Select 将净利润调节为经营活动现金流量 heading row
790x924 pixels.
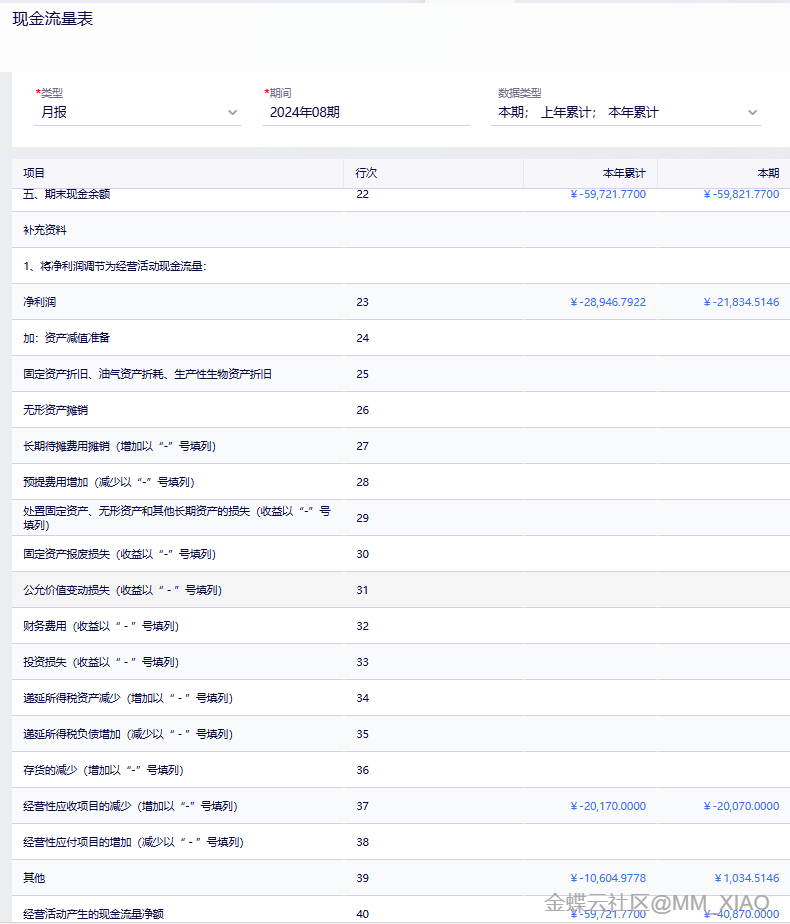(x=401, y=266)
